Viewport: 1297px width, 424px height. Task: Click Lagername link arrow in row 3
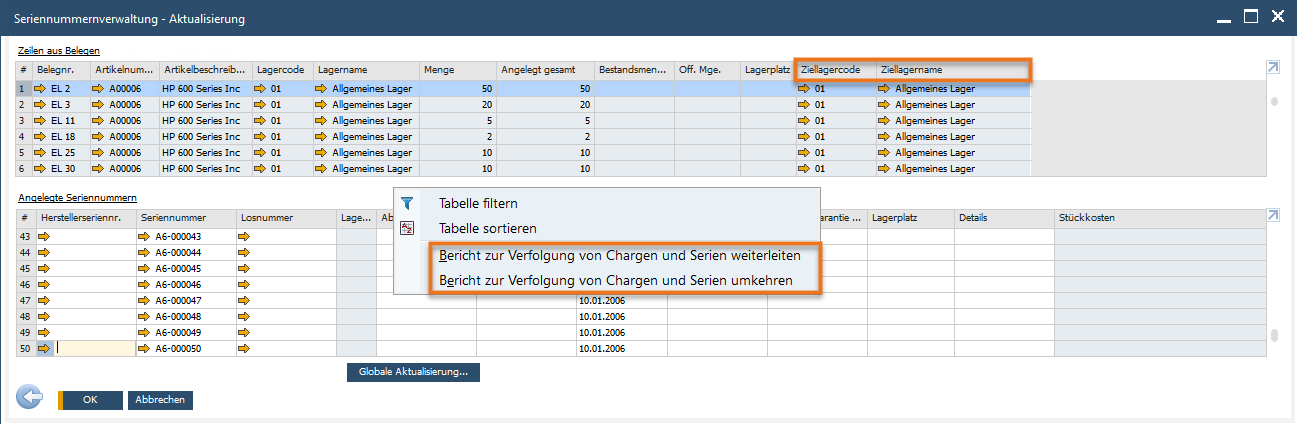(x=323, y=121)
